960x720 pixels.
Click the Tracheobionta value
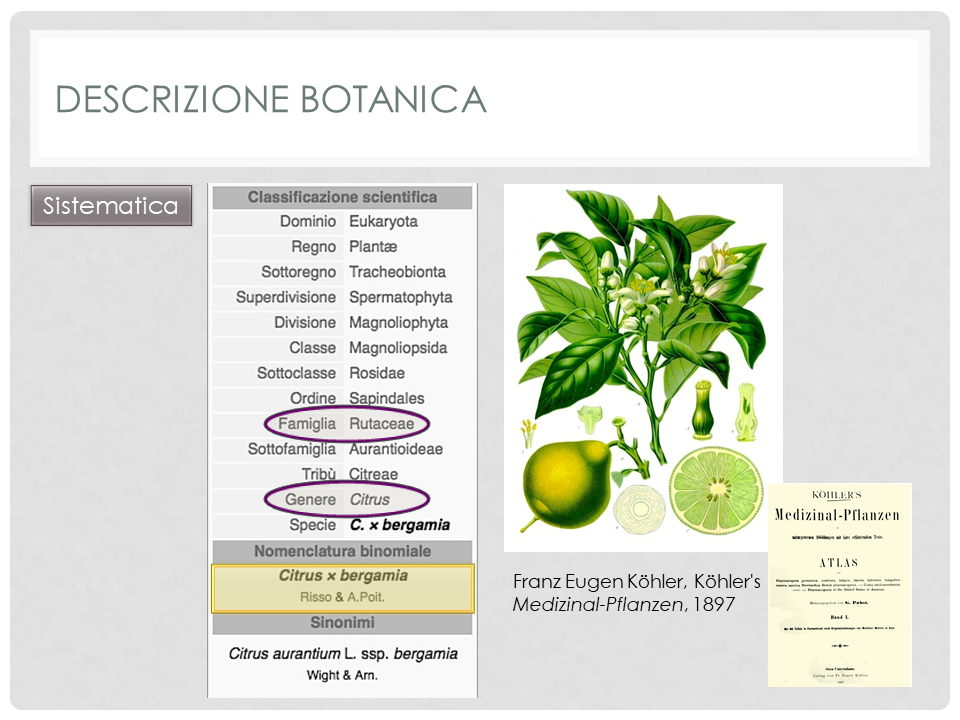(x=397, y=272)
